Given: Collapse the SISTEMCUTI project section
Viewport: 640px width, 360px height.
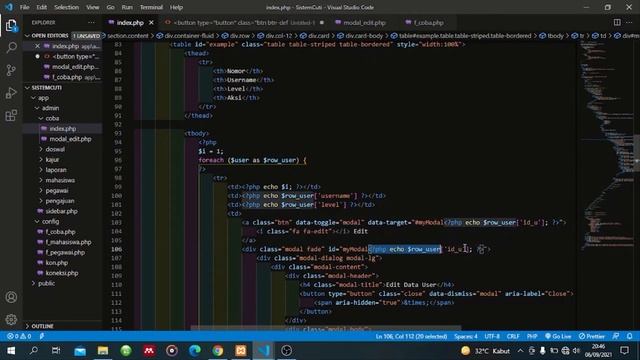Looking at the screenshot, I should [62, 88].
